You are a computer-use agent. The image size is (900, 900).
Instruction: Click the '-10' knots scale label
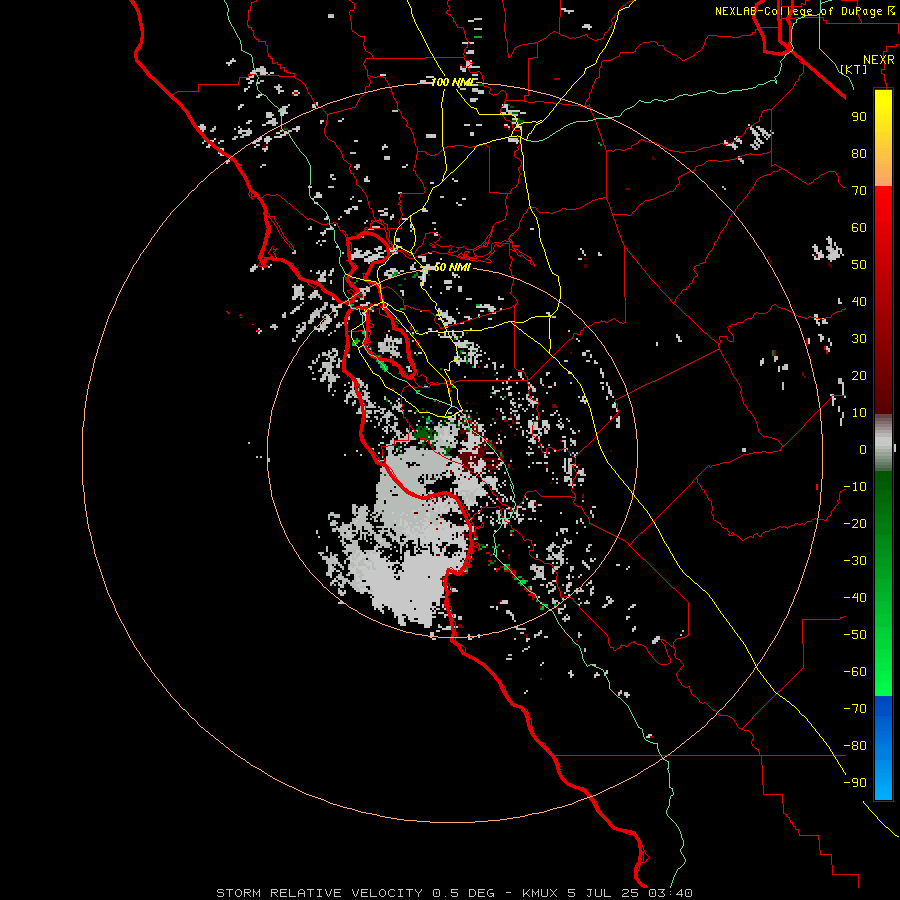[855, 487]
